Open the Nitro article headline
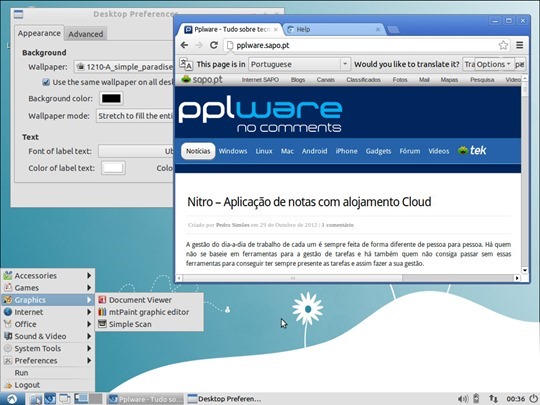Viewport: 540px width, 405px height. [x=309, y=201]
